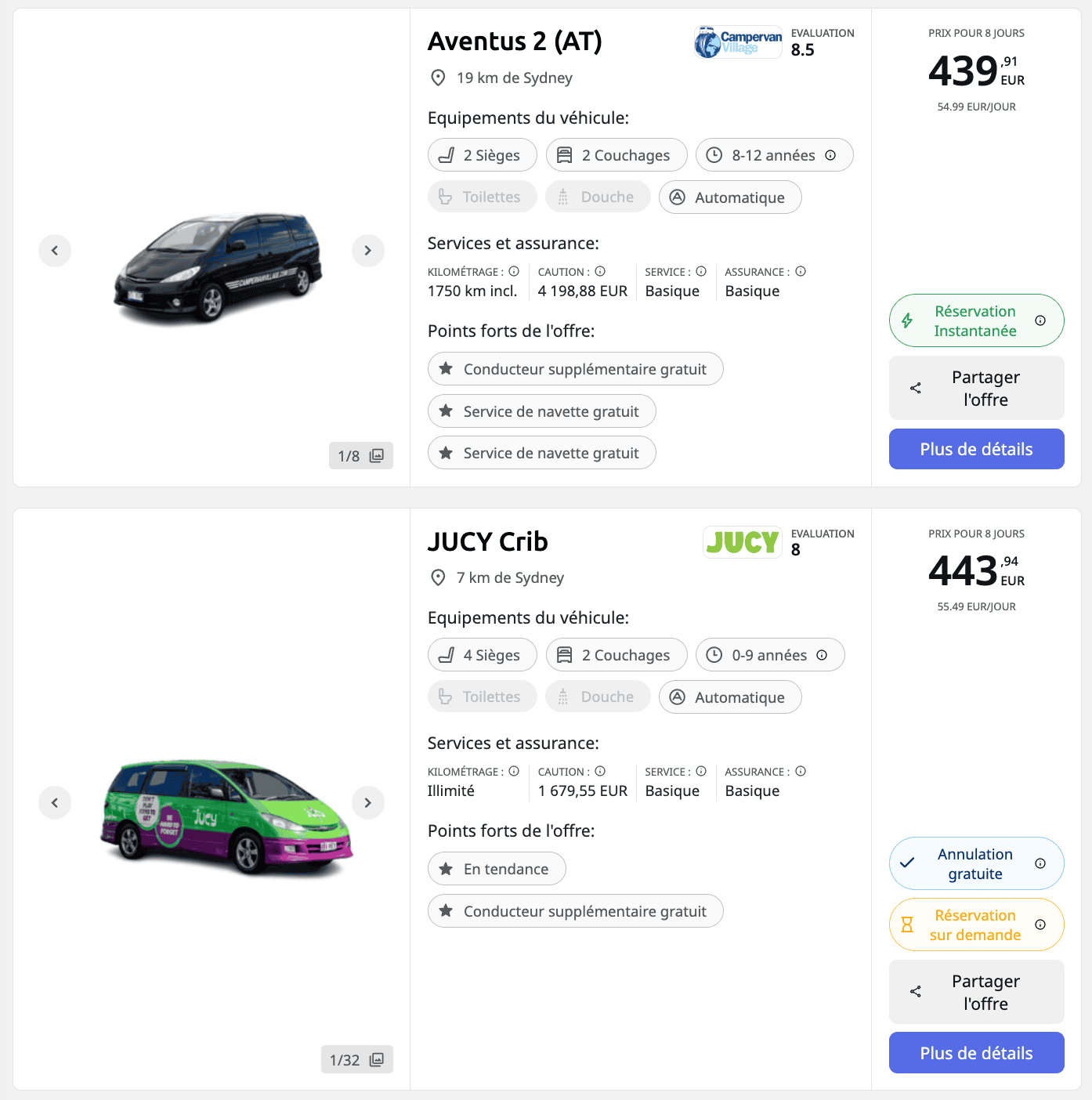1092x1100 pixels.
Task: Click info icon beside Aventus Kilométrage label
Action: 514,272
